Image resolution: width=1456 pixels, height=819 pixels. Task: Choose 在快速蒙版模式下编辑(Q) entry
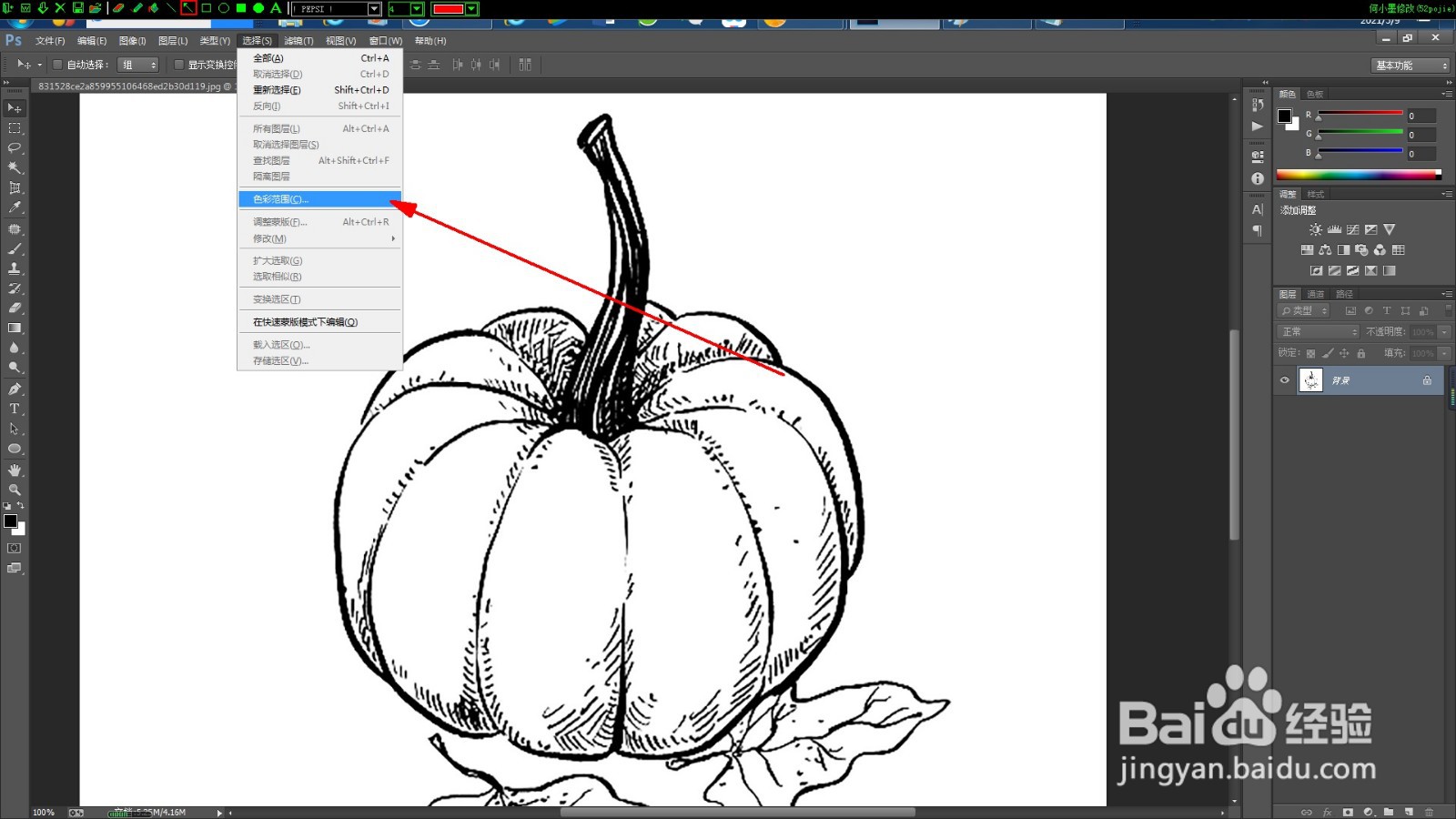[319, 322]
